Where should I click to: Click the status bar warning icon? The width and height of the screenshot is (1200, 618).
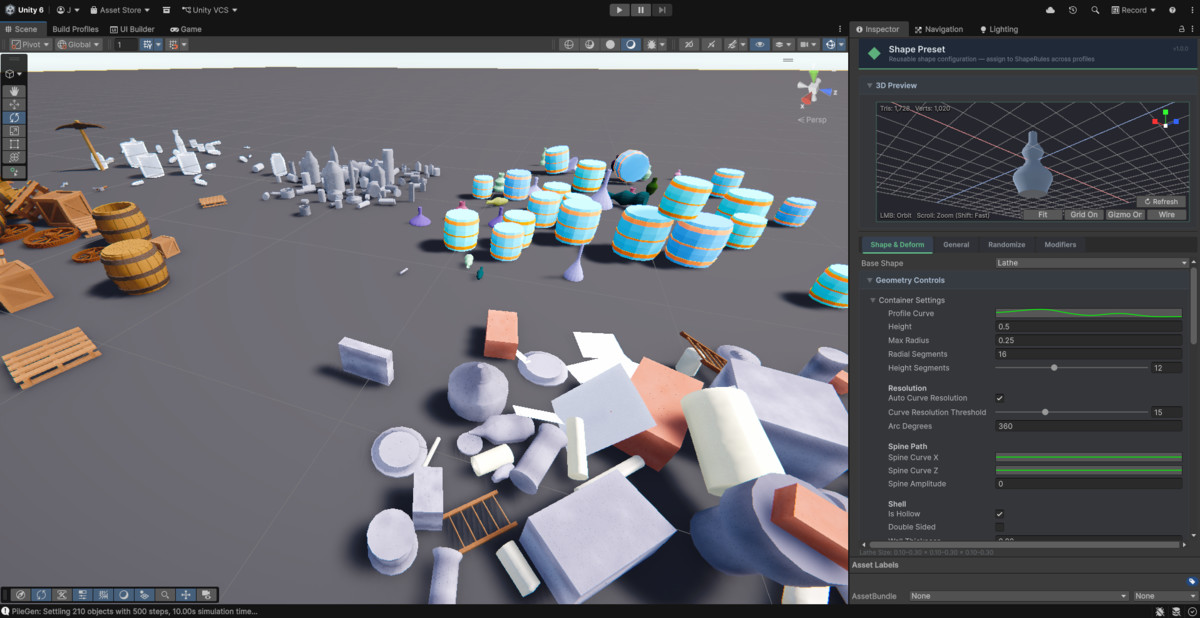click(5, 611)
